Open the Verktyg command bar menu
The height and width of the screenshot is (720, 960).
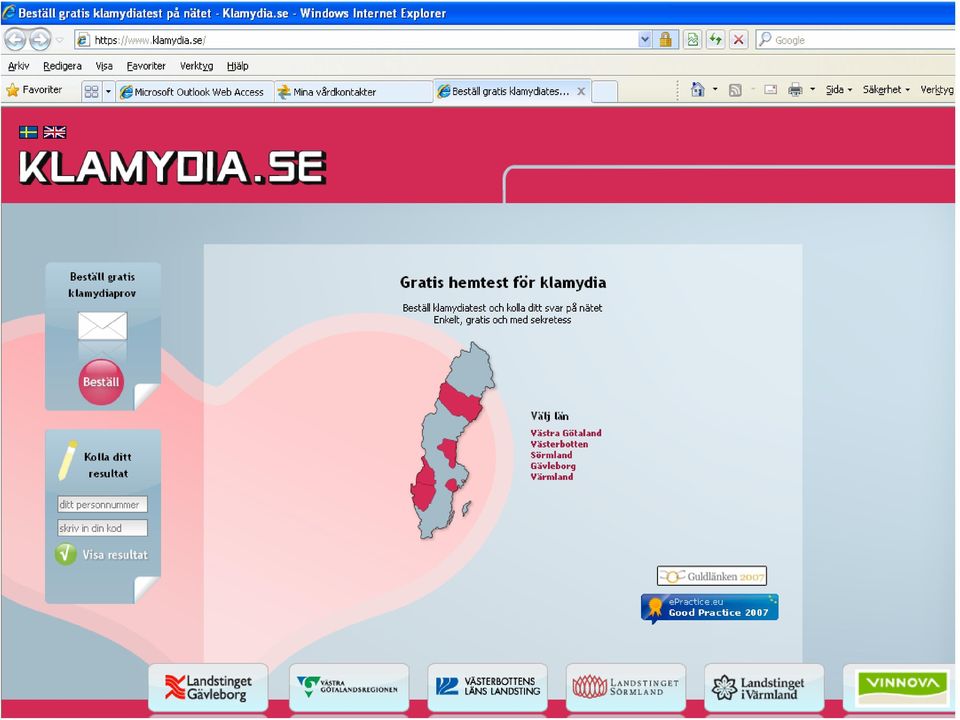tap(937, 89)
